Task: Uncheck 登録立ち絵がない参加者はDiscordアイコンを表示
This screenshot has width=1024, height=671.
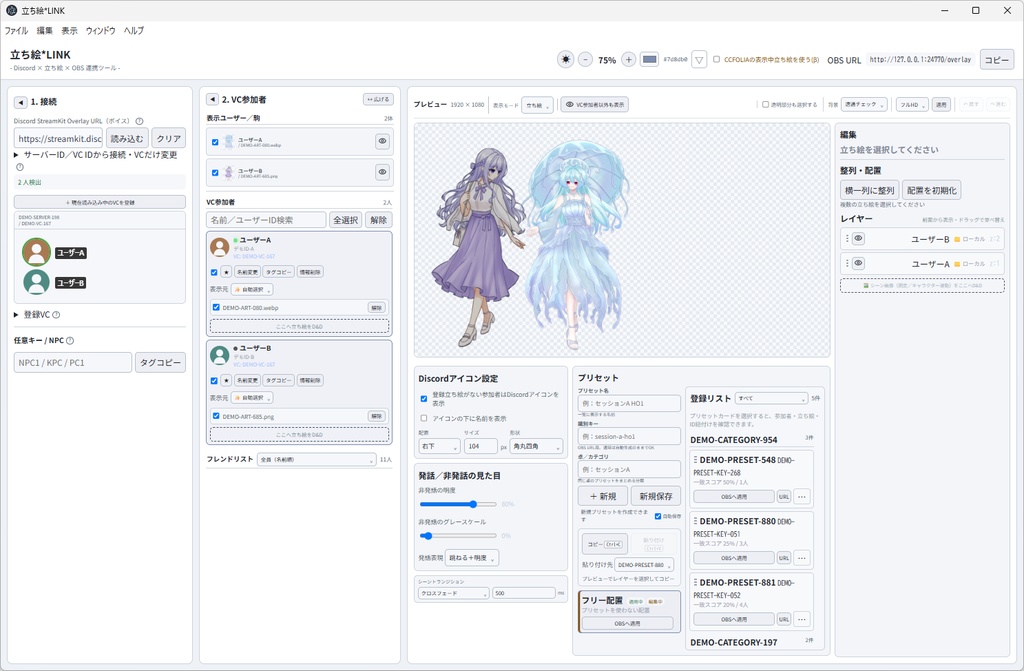Action: pos(424,399)
